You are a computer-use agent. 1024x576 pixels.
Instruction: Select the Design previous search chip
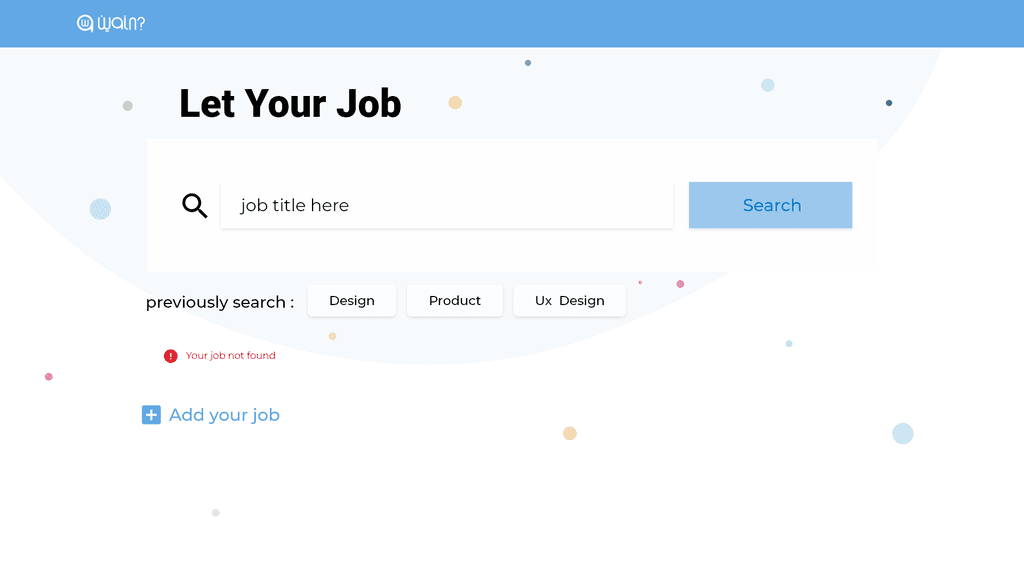(352, 300)
